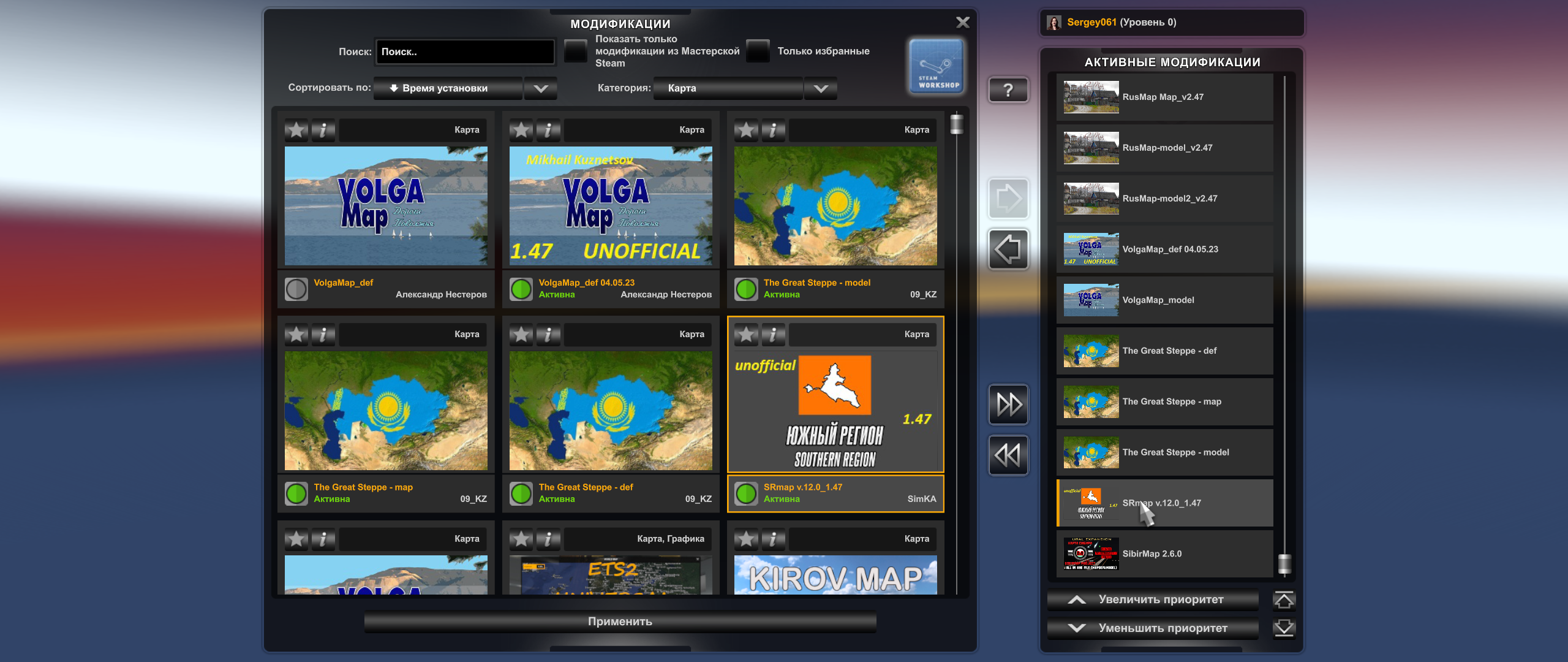Image resolution: width=1568 pixels, height=662 pixels.
Task: Click the single left arrow deactivate-mod button
Action: tap(1008, 249)
